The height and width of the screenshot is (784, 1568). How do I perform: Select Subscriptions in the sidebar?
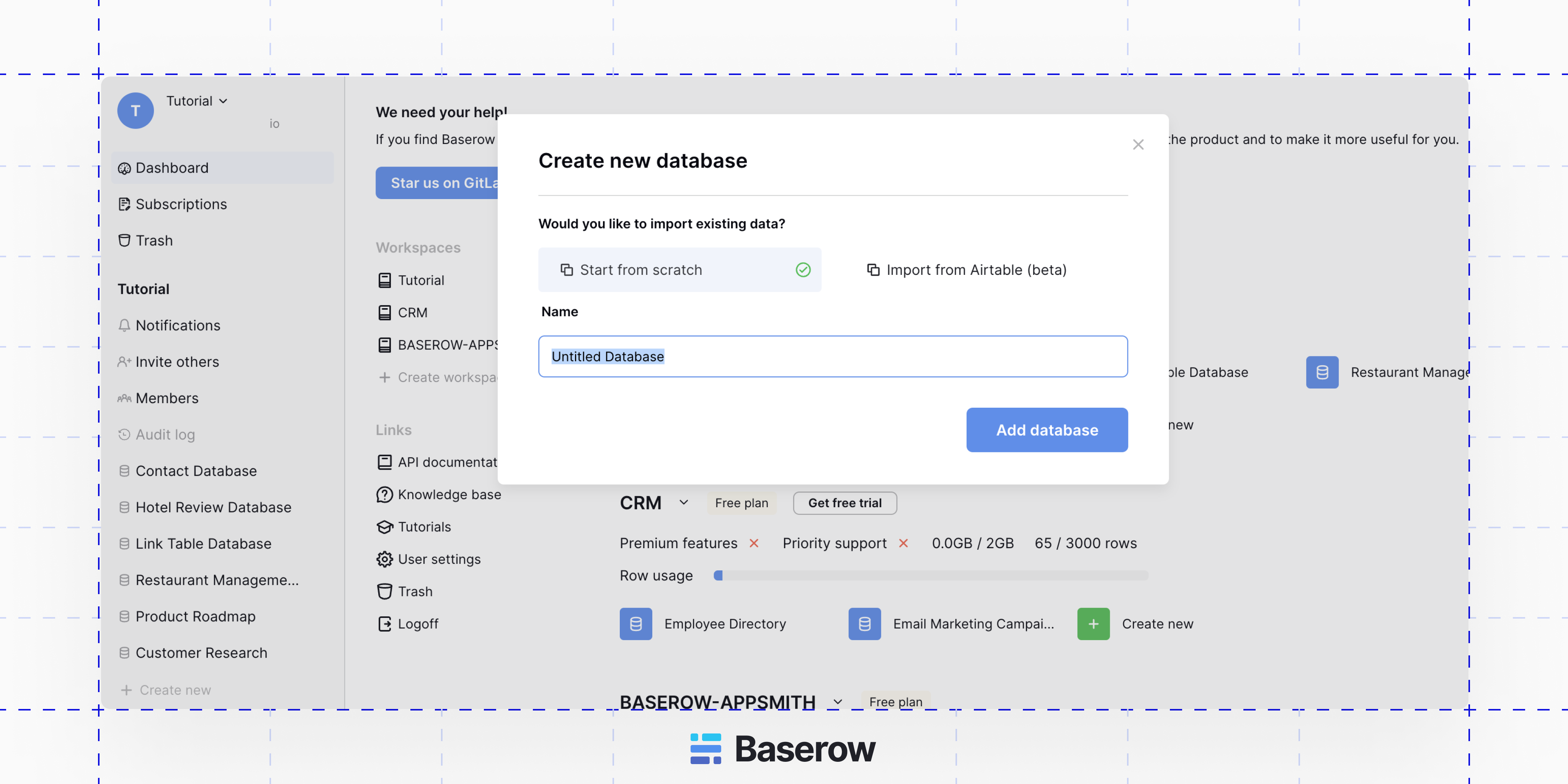point(181,204)
